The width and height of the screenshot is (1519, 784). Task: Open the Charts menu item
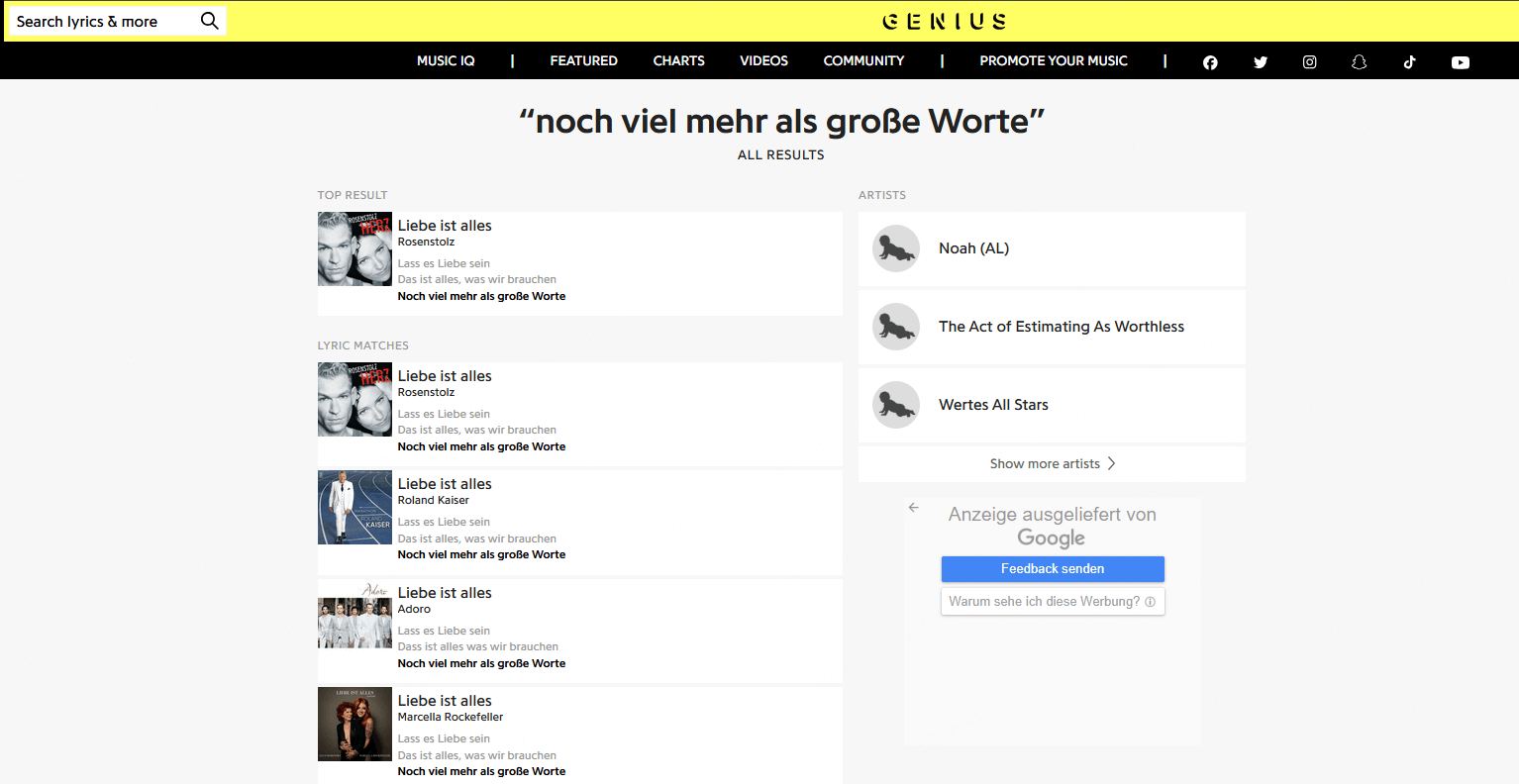(679, 60)
